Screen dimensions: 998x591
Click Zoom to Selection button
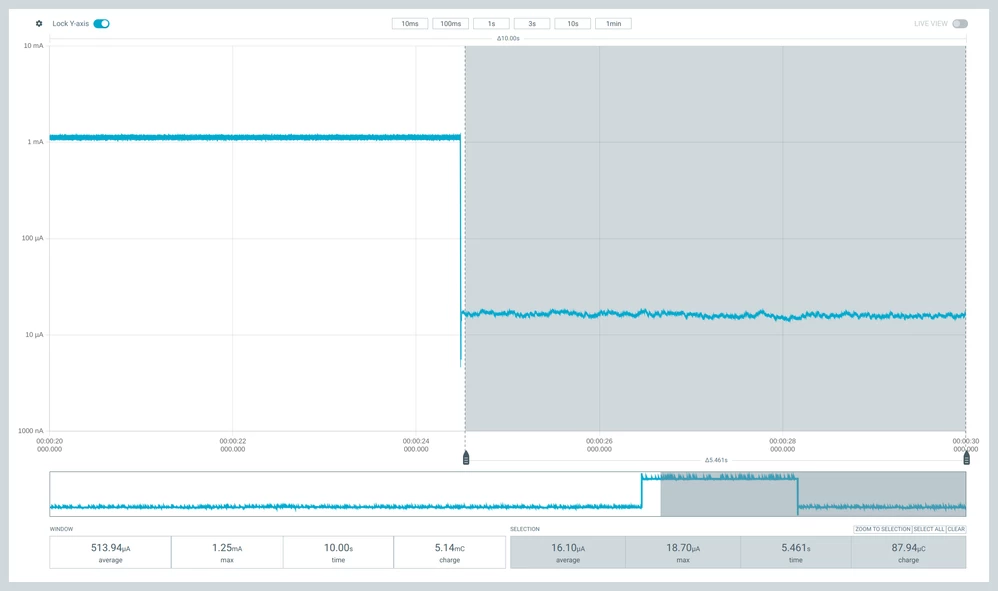[x=883, y=529]
